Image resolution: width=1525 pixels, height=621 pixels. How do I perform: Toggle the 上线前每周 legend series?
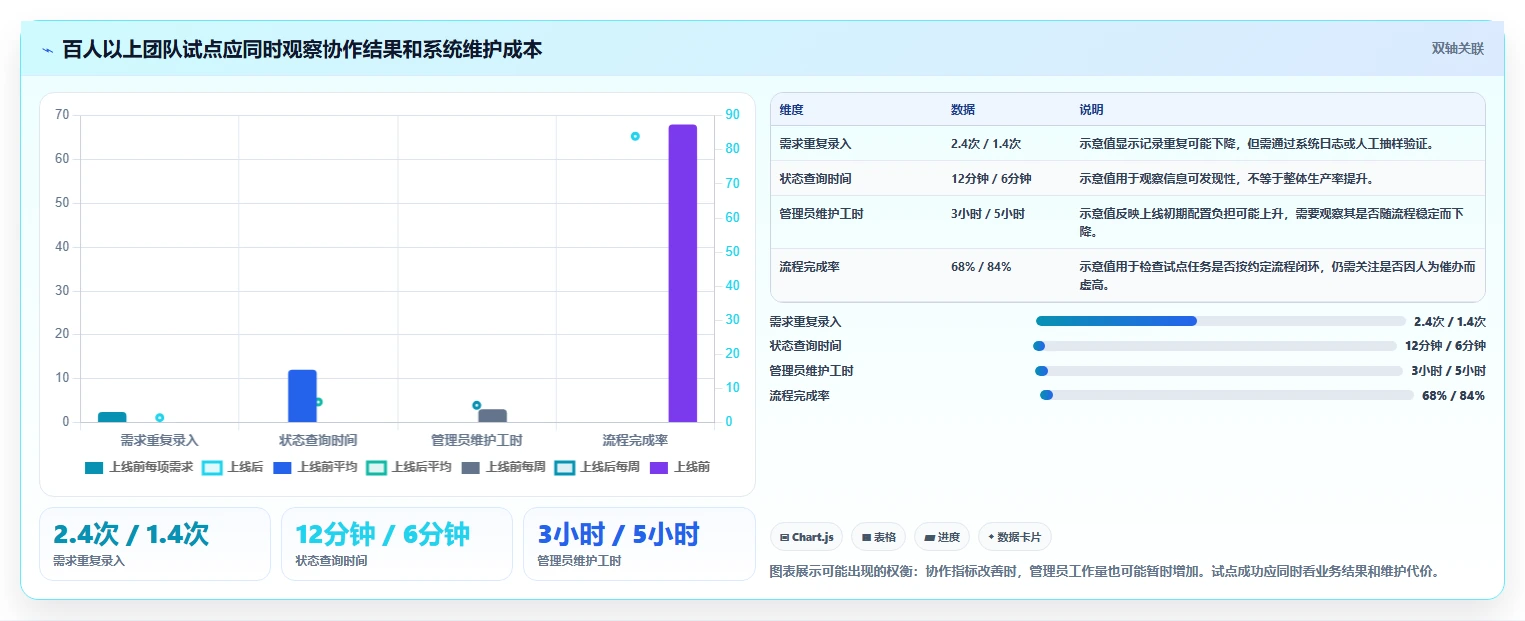click(x=504, y=467)
